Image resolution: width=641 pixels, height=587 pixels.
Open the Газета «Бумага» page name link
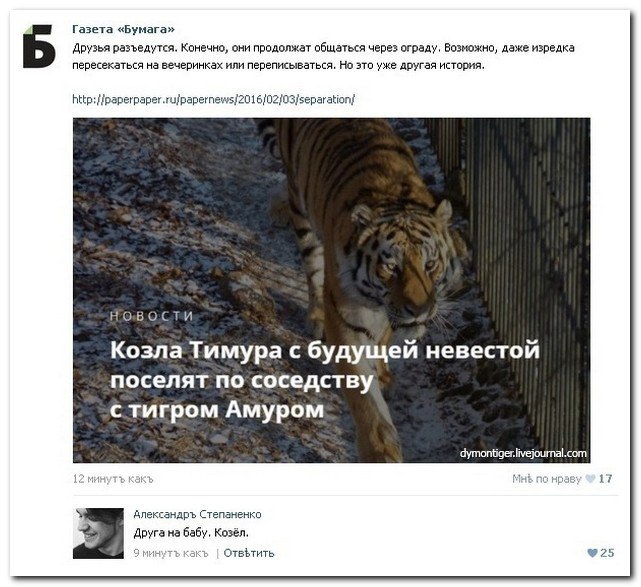click(x=123, y=29)
